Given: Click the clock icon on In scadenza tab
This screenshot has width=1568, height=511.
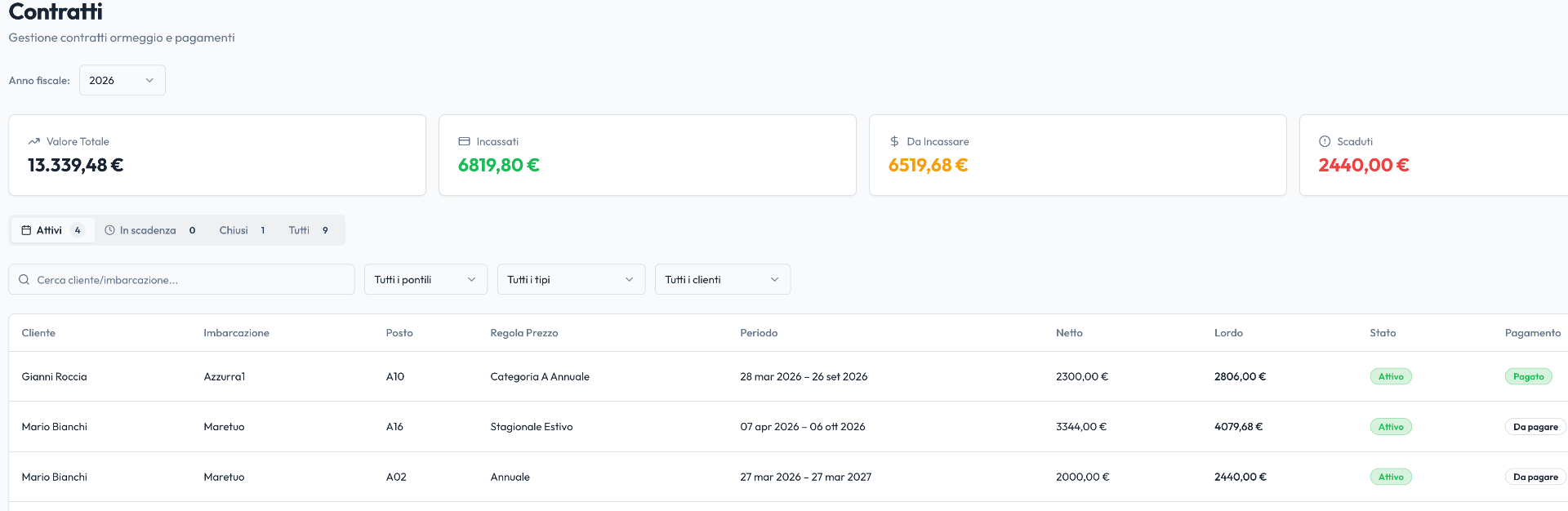Looking at the screenshot, I should coord(109,230).
